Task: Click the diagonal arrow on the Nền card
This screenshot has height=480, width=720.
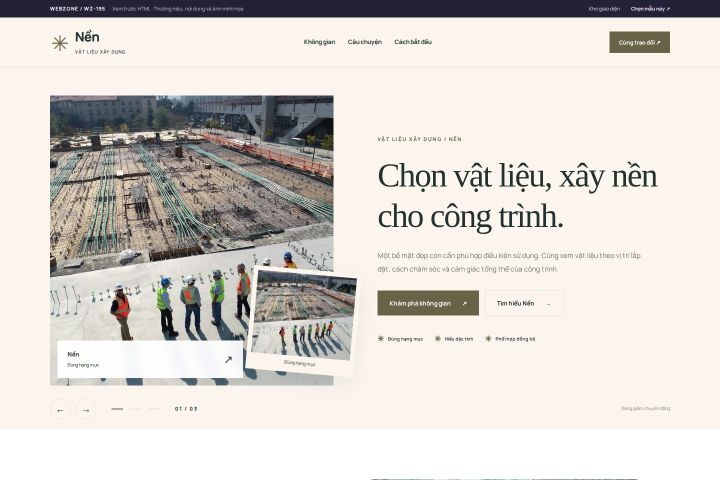Action: coord(228,360)
